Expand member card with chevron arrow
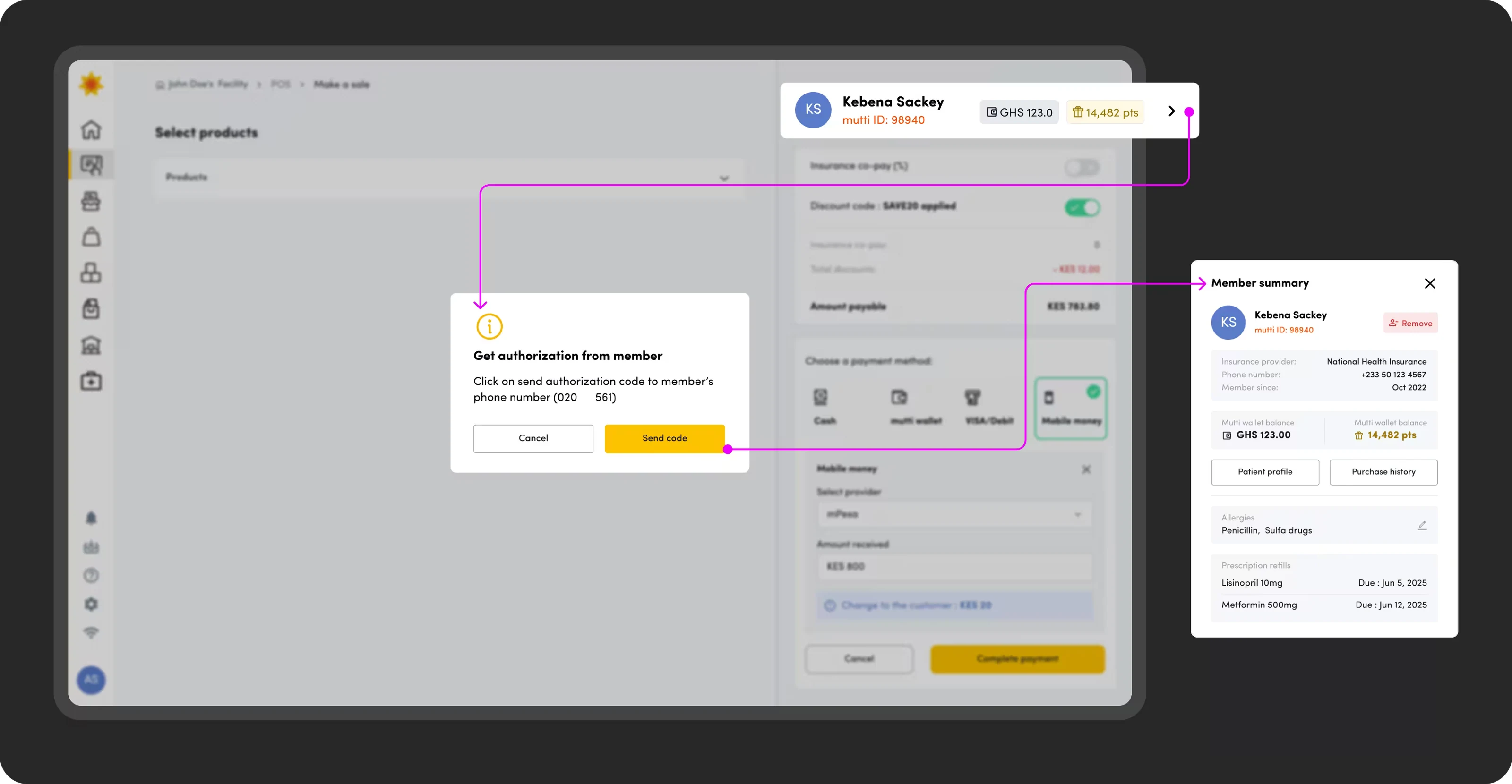The width and height of the screenshot is (1512, 784). (1172, 111)
